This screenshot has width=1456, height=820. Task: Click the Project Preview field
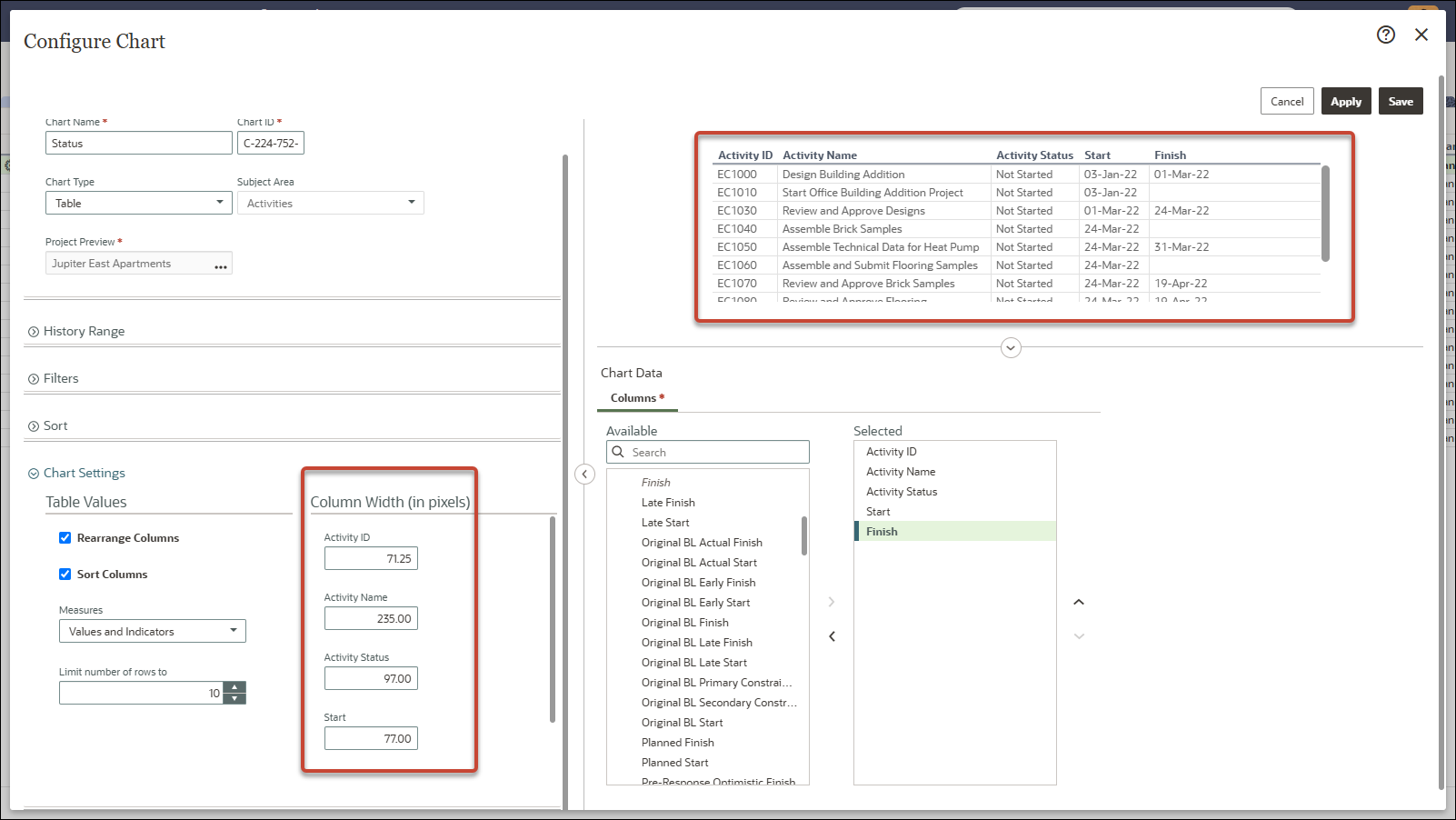[139, 263]
